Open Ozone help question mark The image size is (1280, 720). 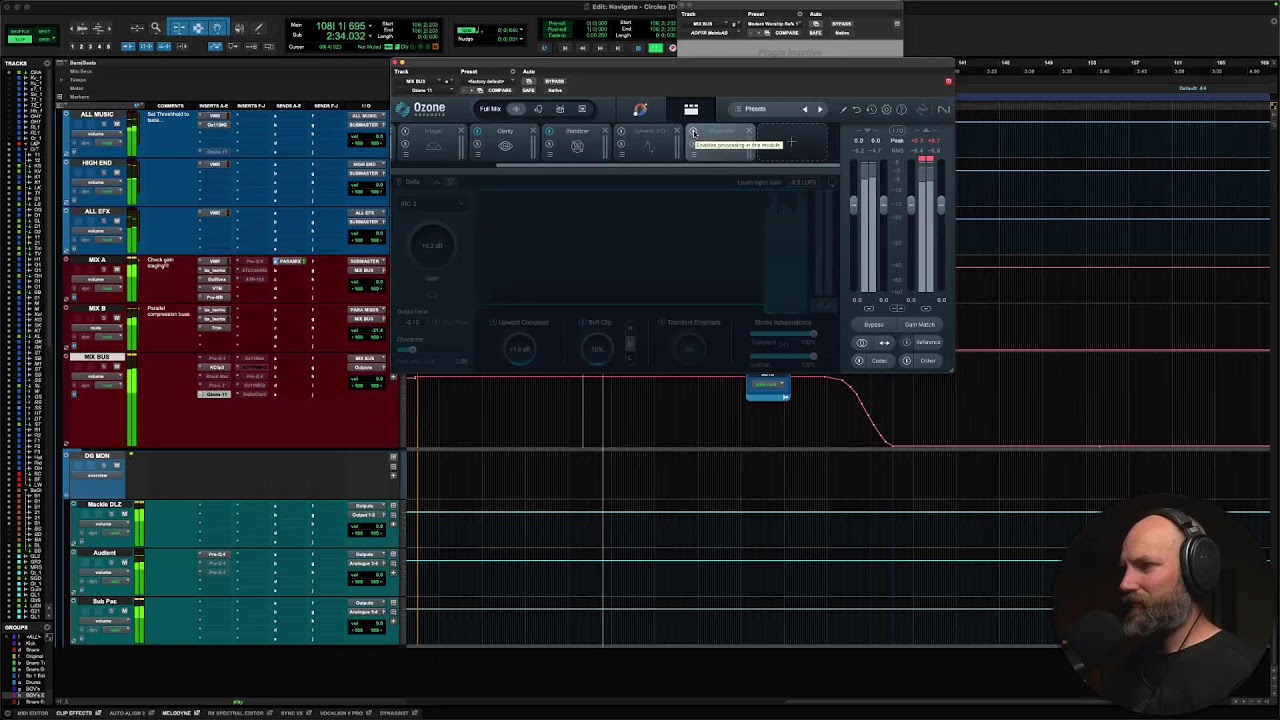point(901,109)
